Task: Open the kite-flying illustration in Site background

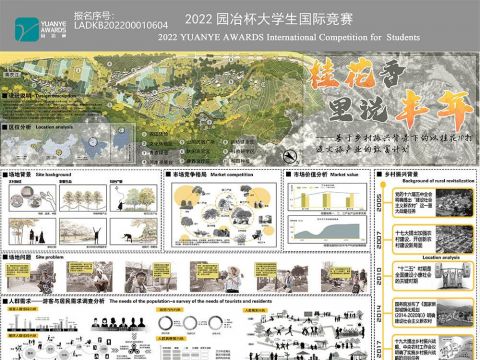Action: click(x=134, y=198)
